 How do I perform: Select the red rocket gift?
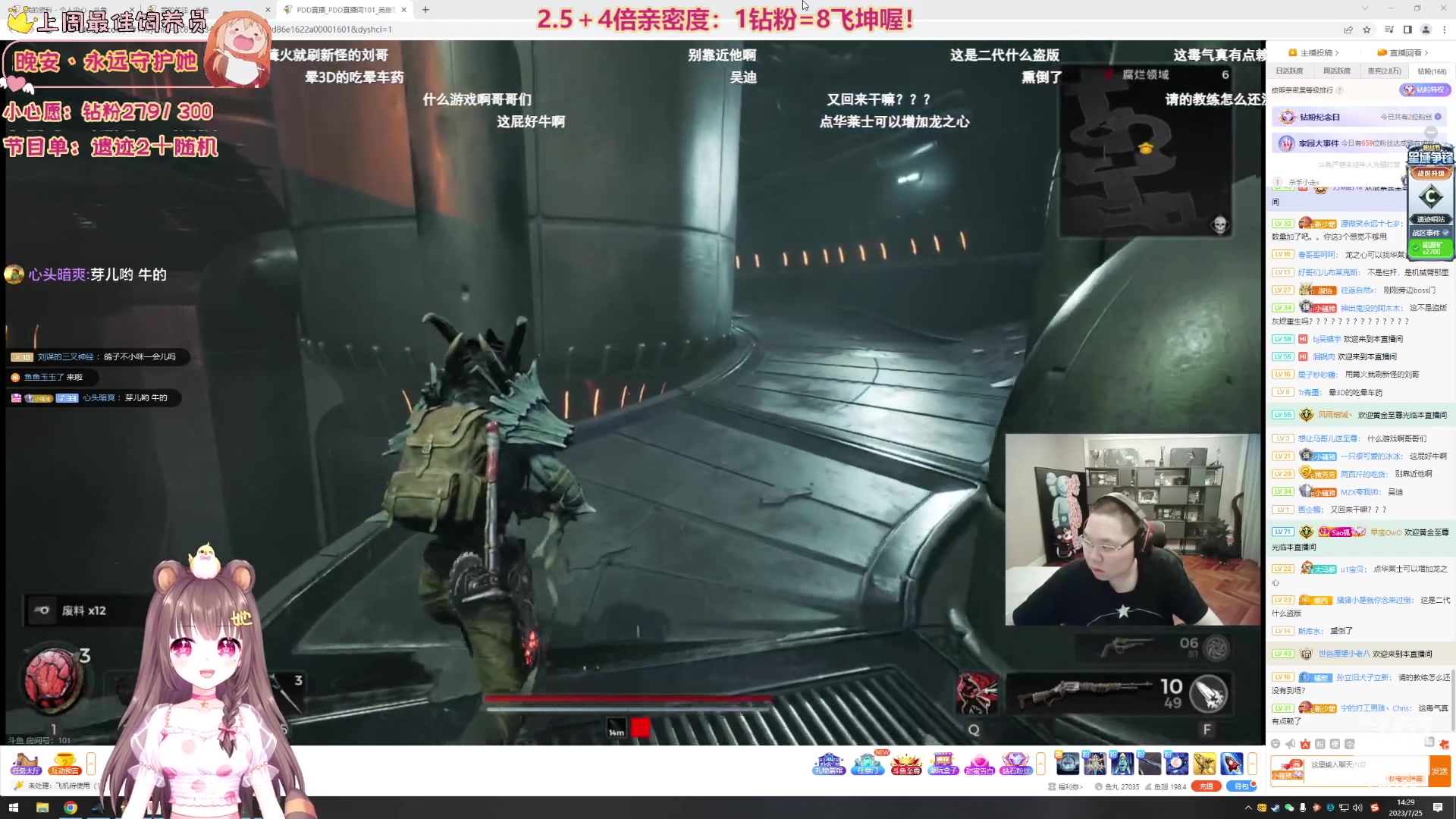click(x=1231, y=763)
